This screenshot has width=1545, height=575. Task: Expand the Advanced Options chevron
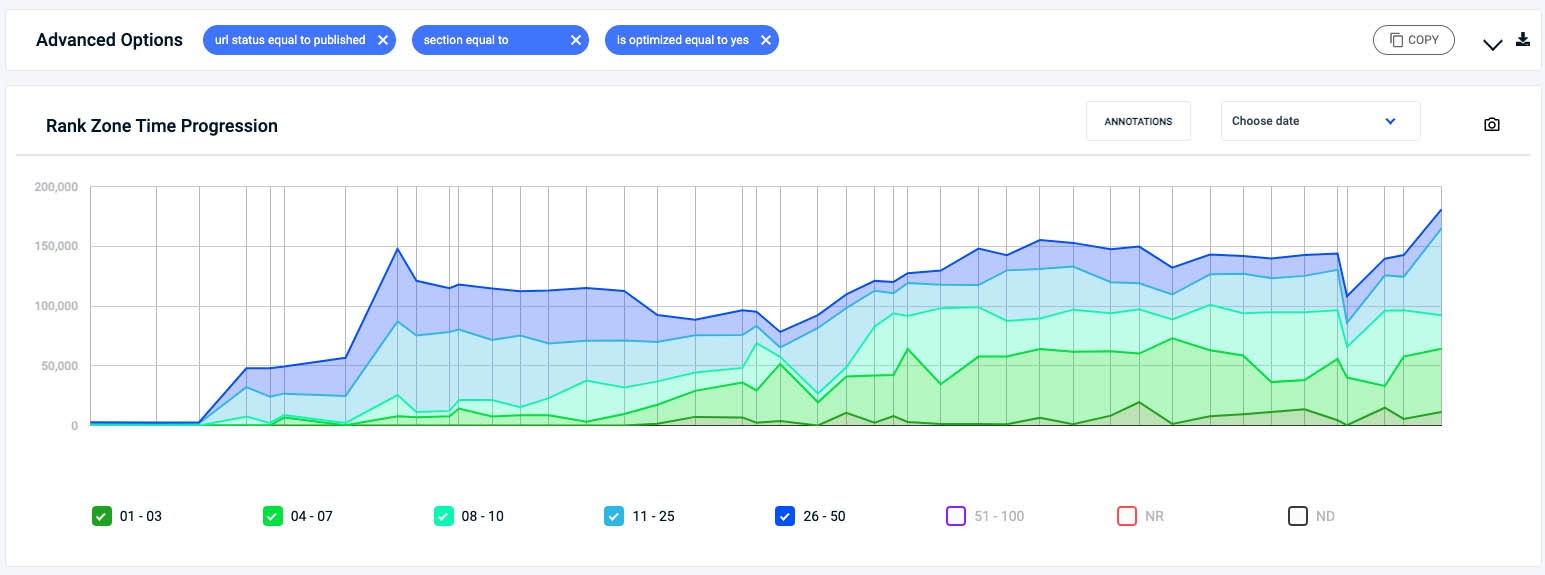(x=1493, y=44)
